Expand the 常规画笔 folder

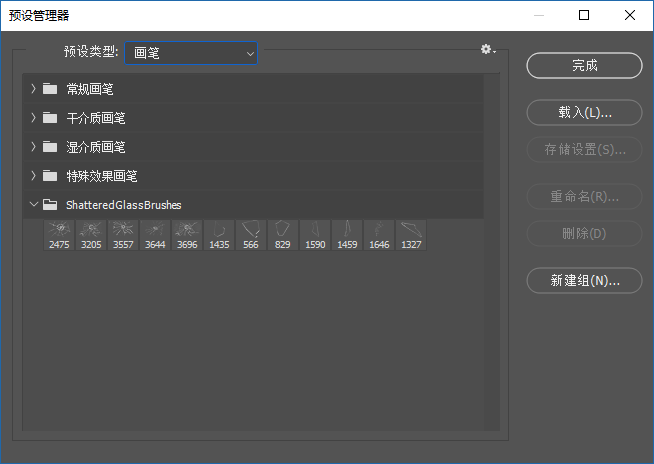click(x=33, y=89)
